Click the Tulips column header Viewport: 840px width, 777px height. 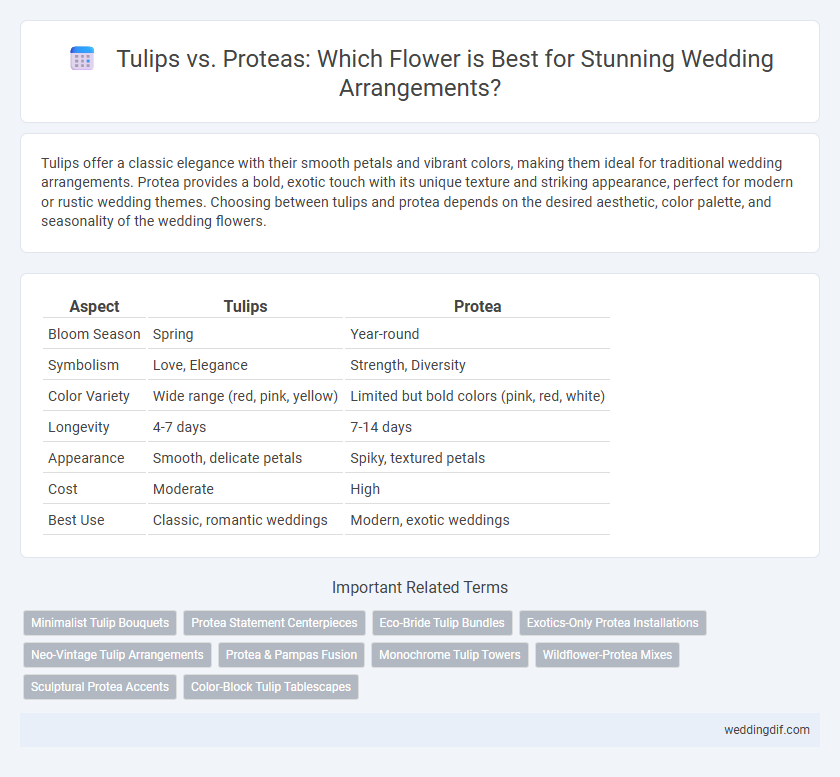pos(245,306)
